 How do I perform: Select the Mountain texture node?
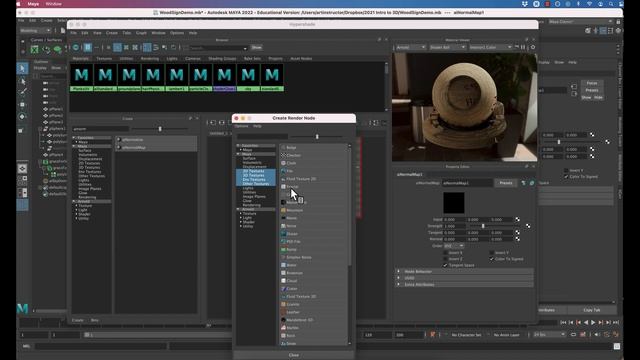click(x=313, y=210)
